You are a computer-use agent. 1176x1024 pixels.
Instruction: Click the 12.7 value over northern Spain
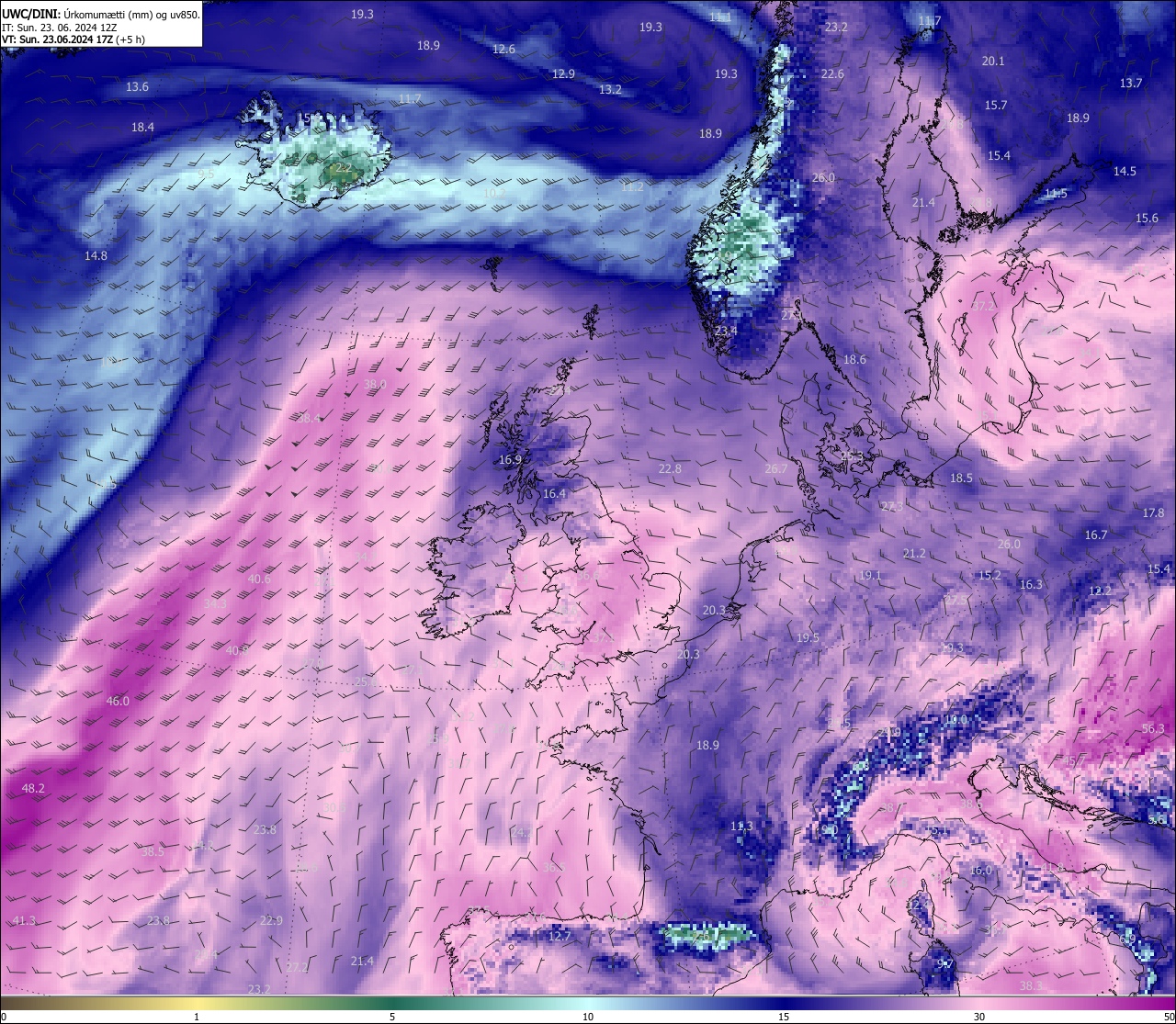(560, 936)
